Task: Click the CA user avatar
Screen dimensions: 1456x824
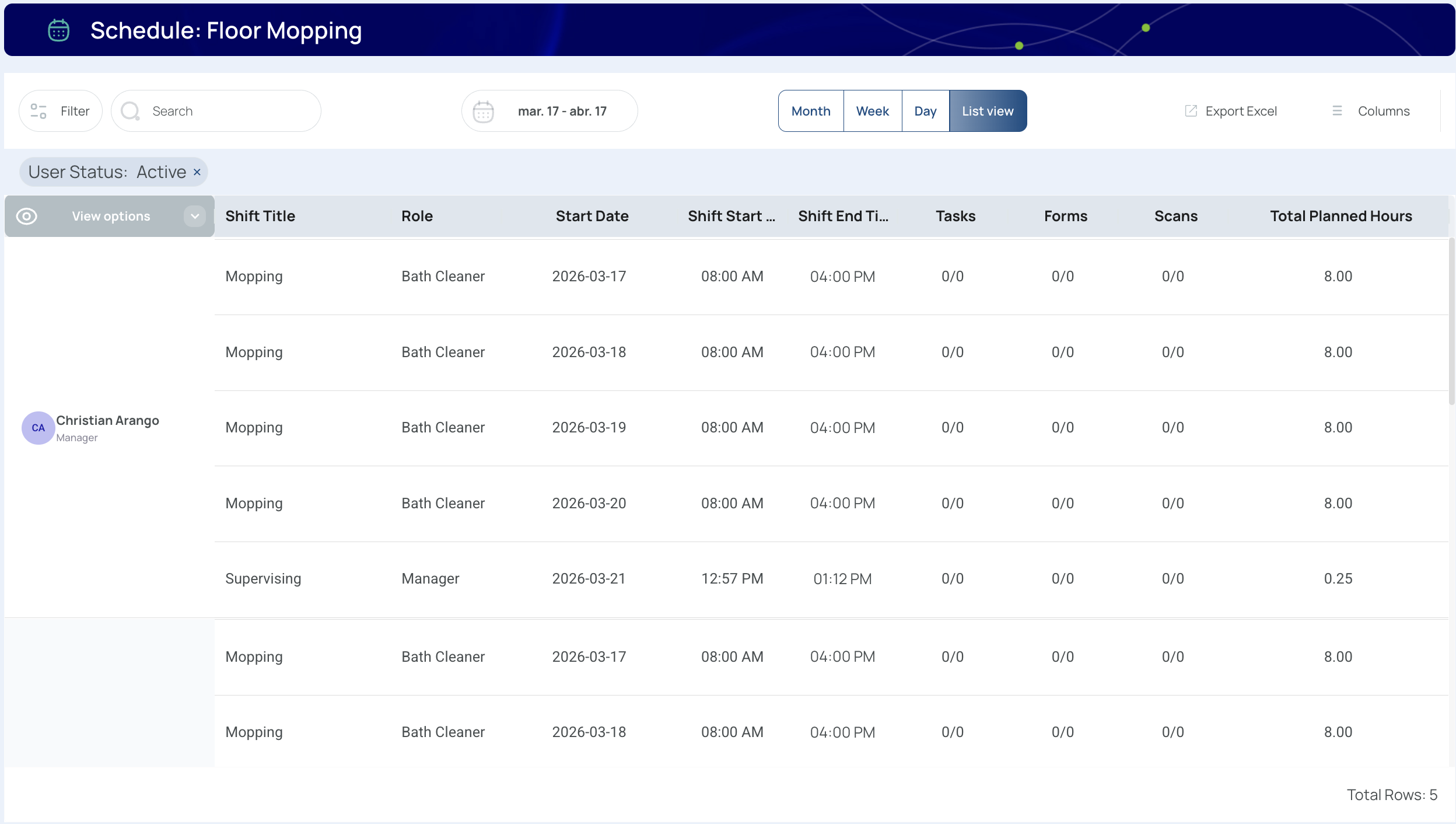Action: (38, 428)
